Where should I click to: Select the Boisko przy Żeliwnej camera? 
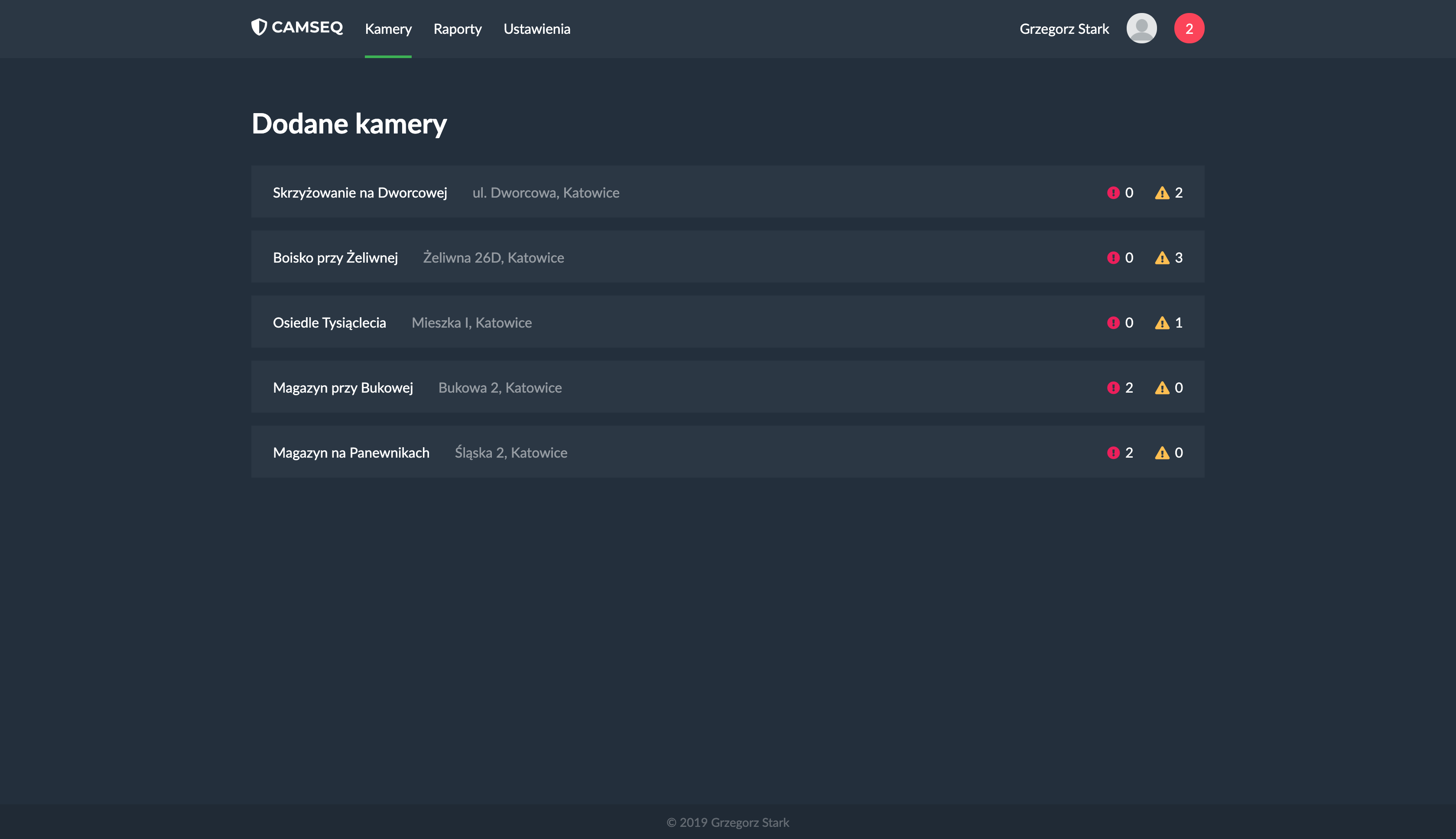335,257
